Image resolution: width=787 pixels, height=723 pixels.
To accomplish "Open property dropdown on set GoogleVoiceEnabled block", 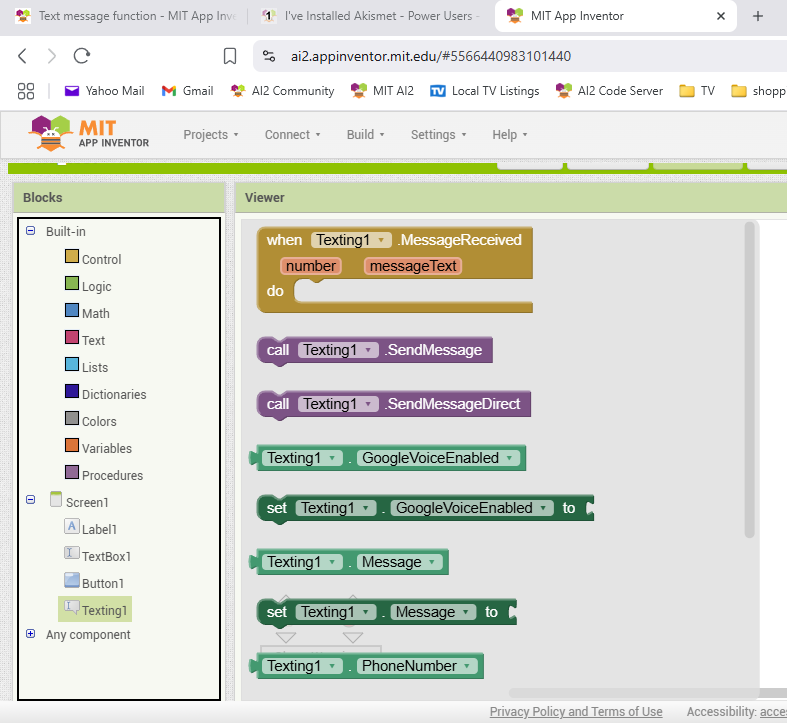I will [x=472, y=508].
